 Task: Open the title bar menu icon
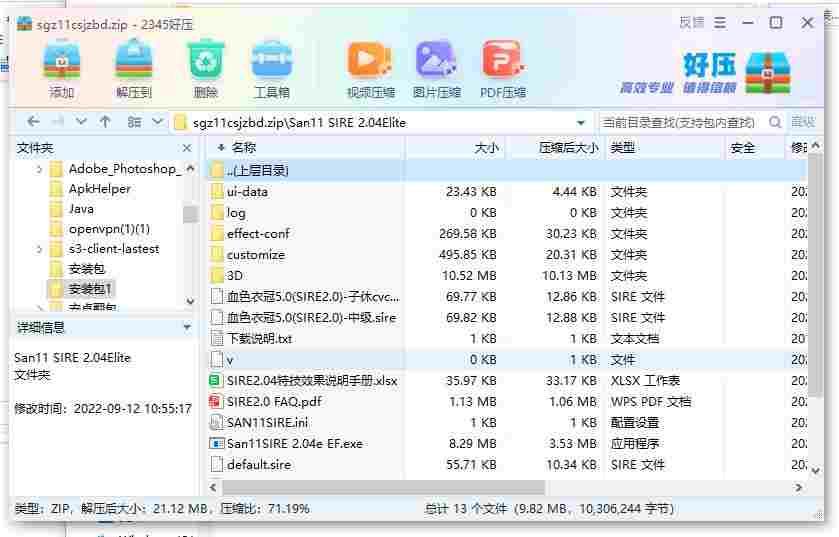pos(720,23)
